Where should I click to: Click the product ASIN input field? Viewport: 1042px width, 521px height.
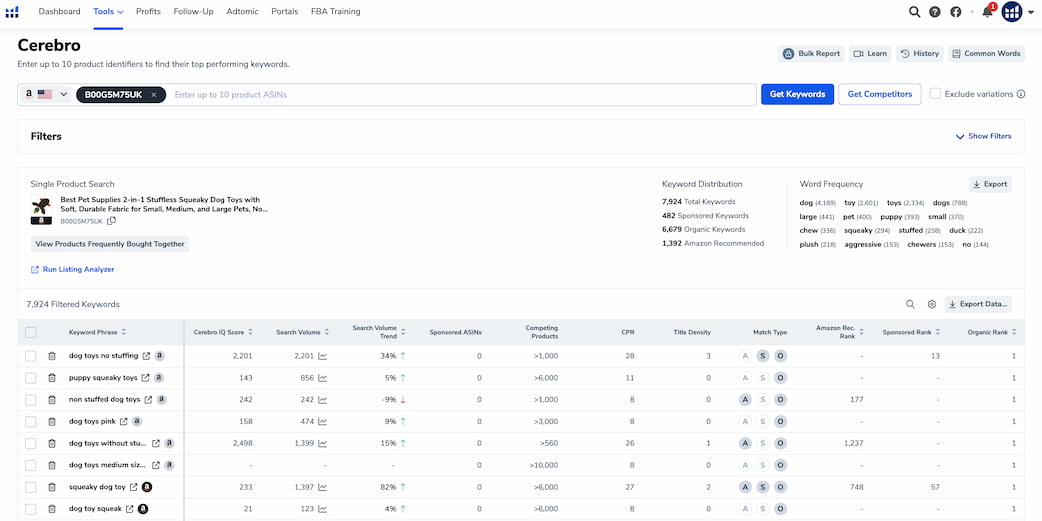point(461,94)
